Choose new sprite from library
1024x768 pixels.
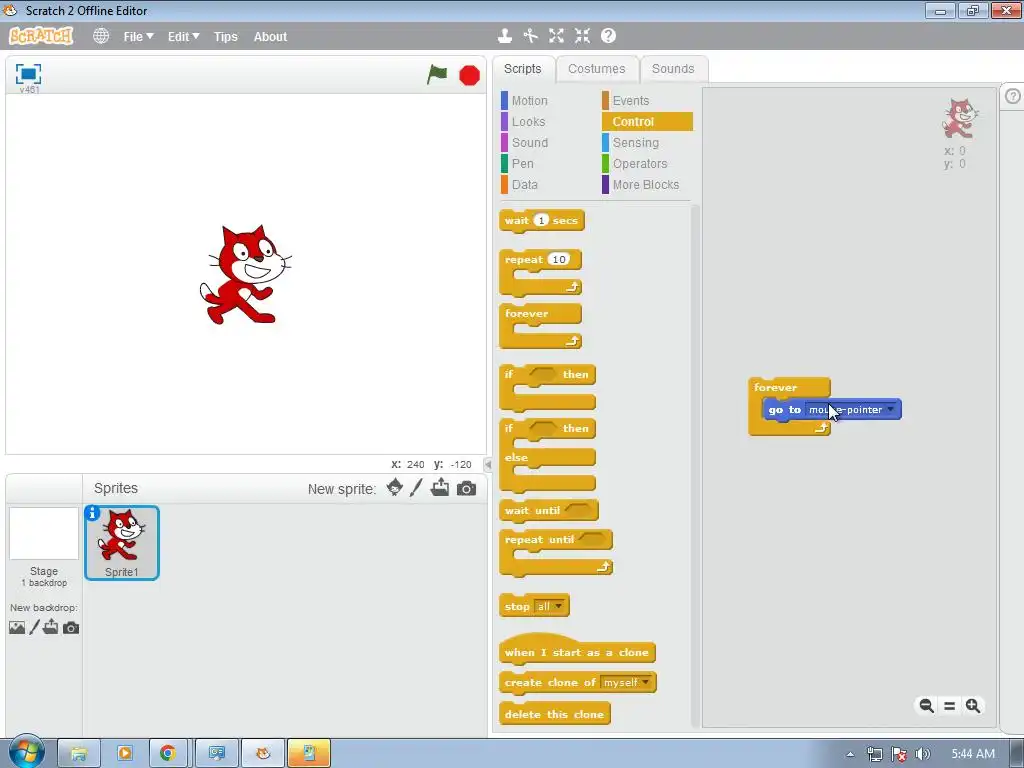click(x=394, y=487)
